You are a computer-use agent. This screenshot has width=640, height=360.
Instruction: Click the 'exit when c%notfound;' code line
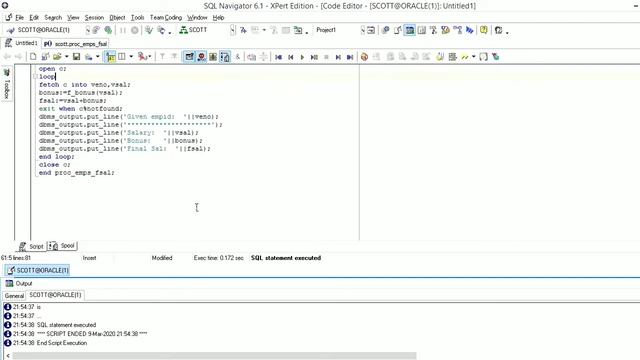[80, 109]
